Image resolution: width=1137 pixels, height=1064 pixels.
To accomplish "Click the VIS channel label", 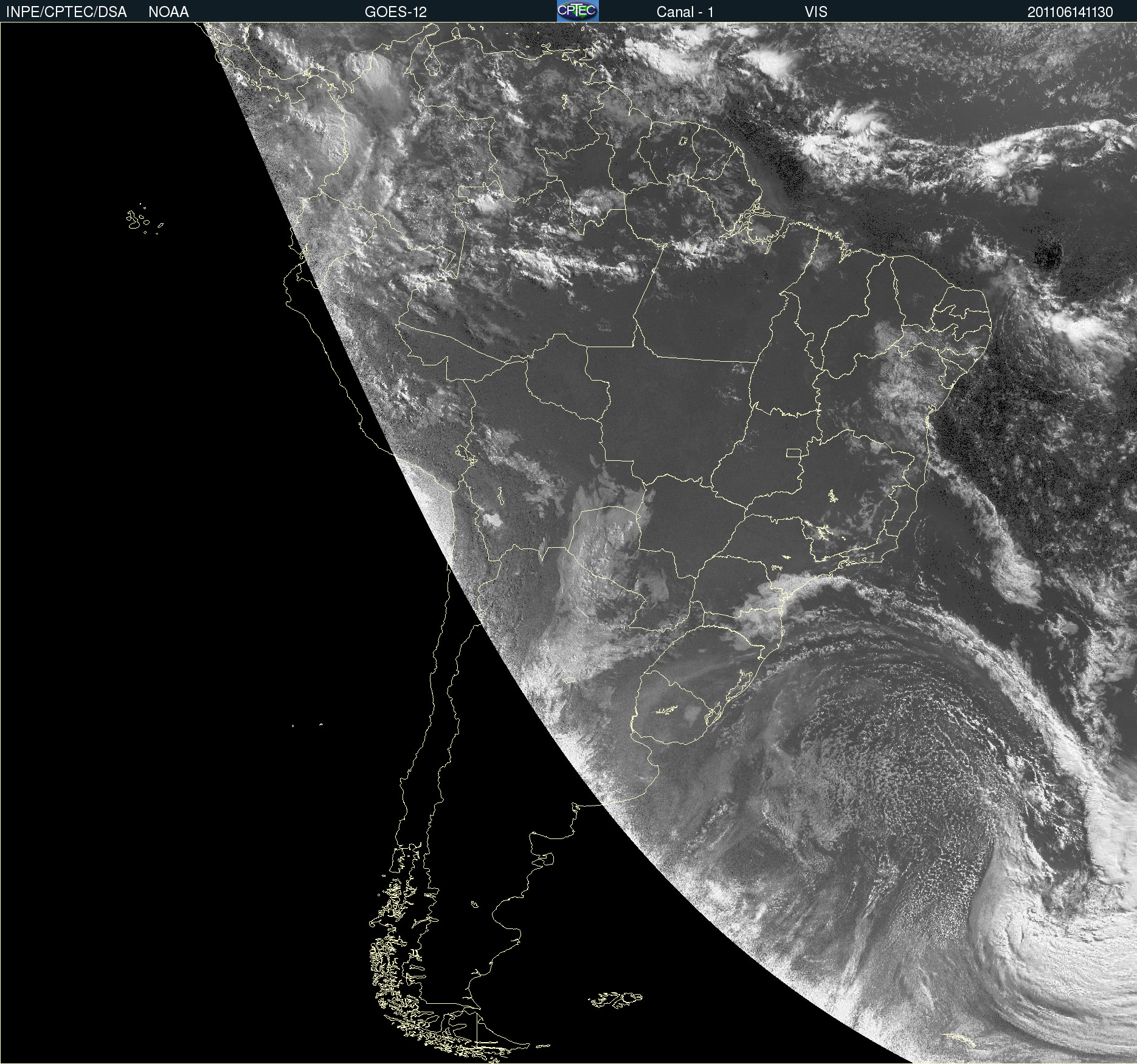I will (x=816, y=12).
